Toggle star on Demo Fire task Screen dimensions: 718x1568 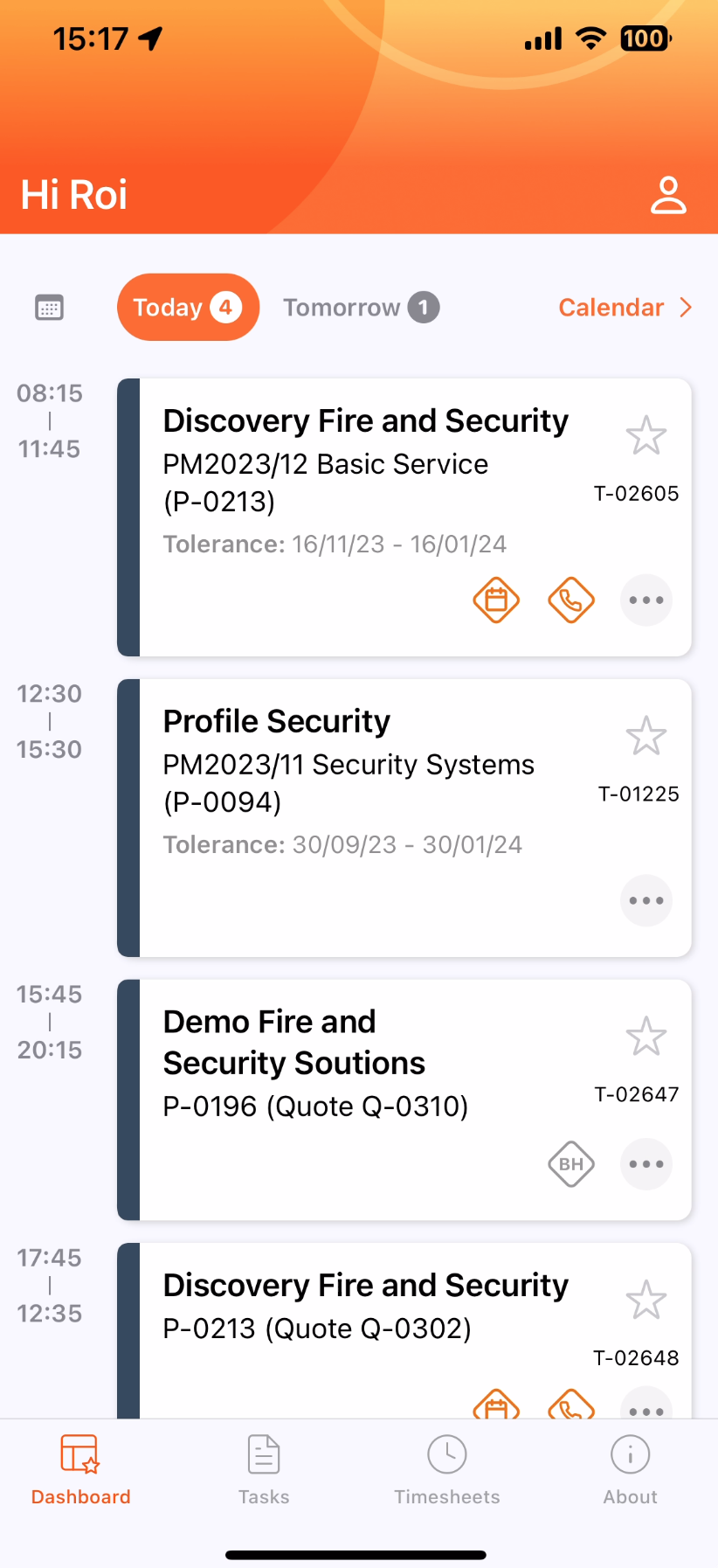click(646, 1037)
